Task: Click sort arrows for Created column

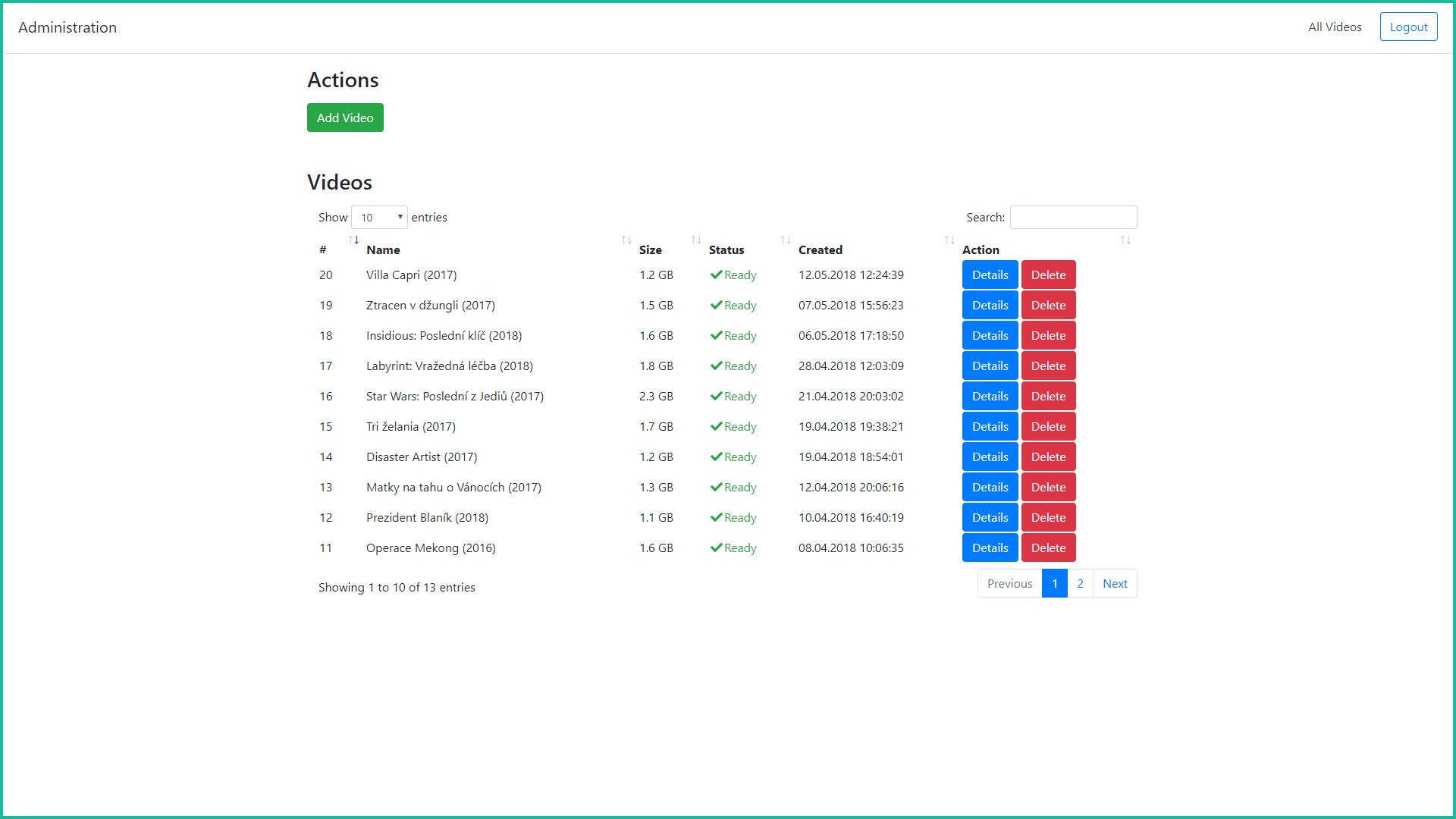Action: (x=949, y=240)
